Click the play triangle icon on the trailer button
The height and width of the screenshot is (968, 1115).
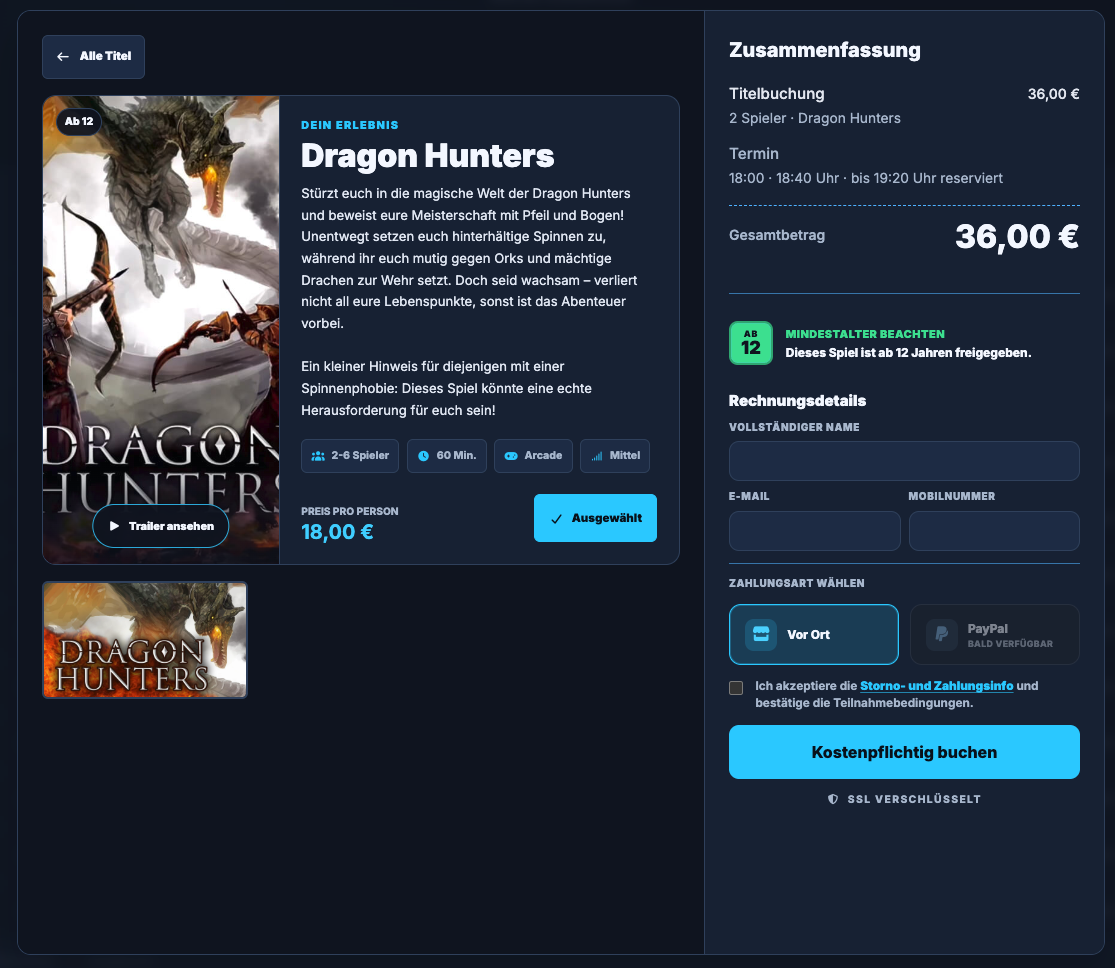tap(114, 526)
